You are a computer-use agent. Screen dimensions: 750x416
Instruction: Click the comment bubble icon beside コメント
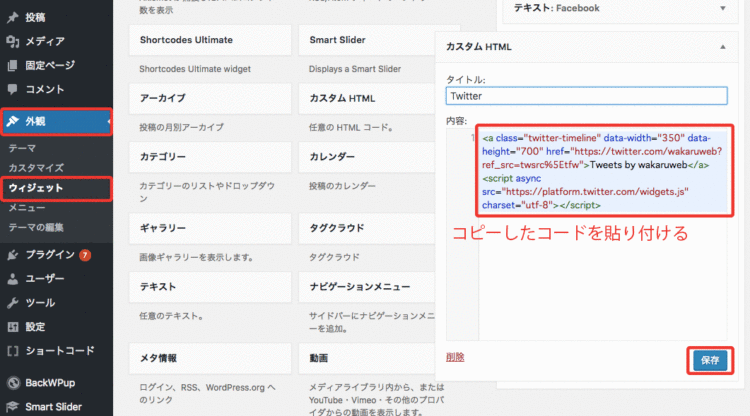point(12,89)
